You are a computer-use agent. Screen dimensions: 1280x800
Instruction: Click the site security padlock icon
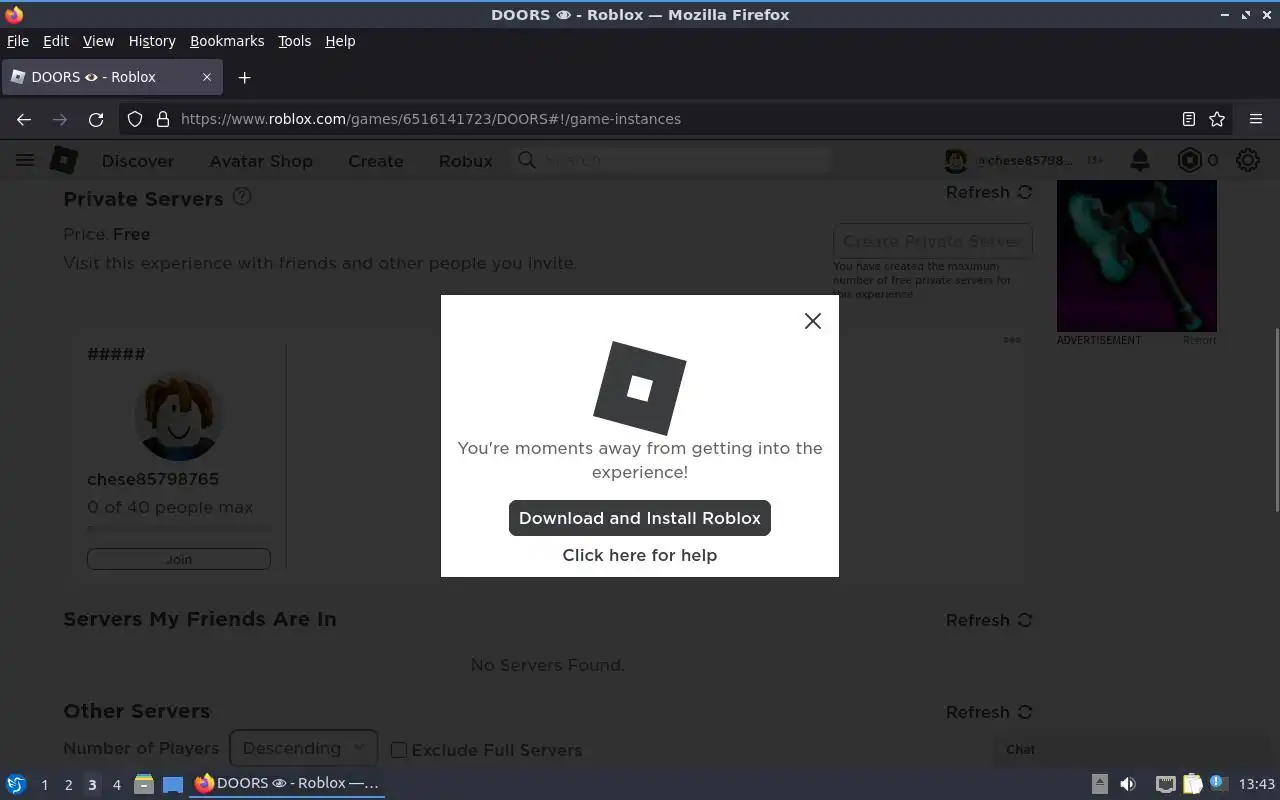point(163,119)
